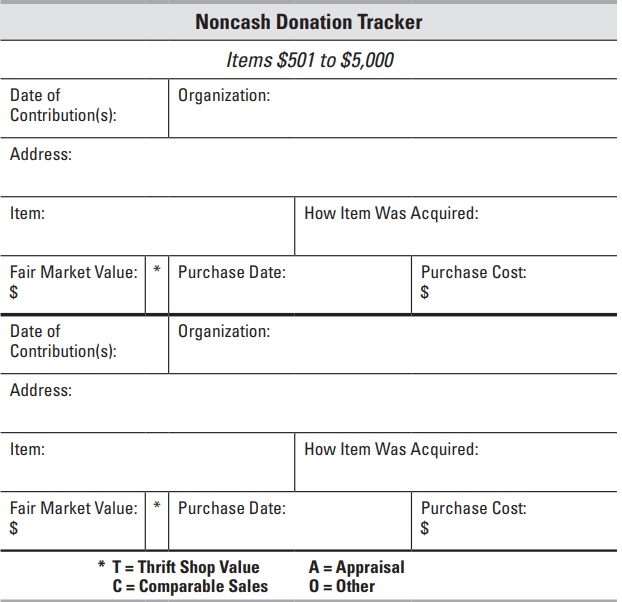Click second entry's Date of Contribution(s) field

tap(85, 342)
